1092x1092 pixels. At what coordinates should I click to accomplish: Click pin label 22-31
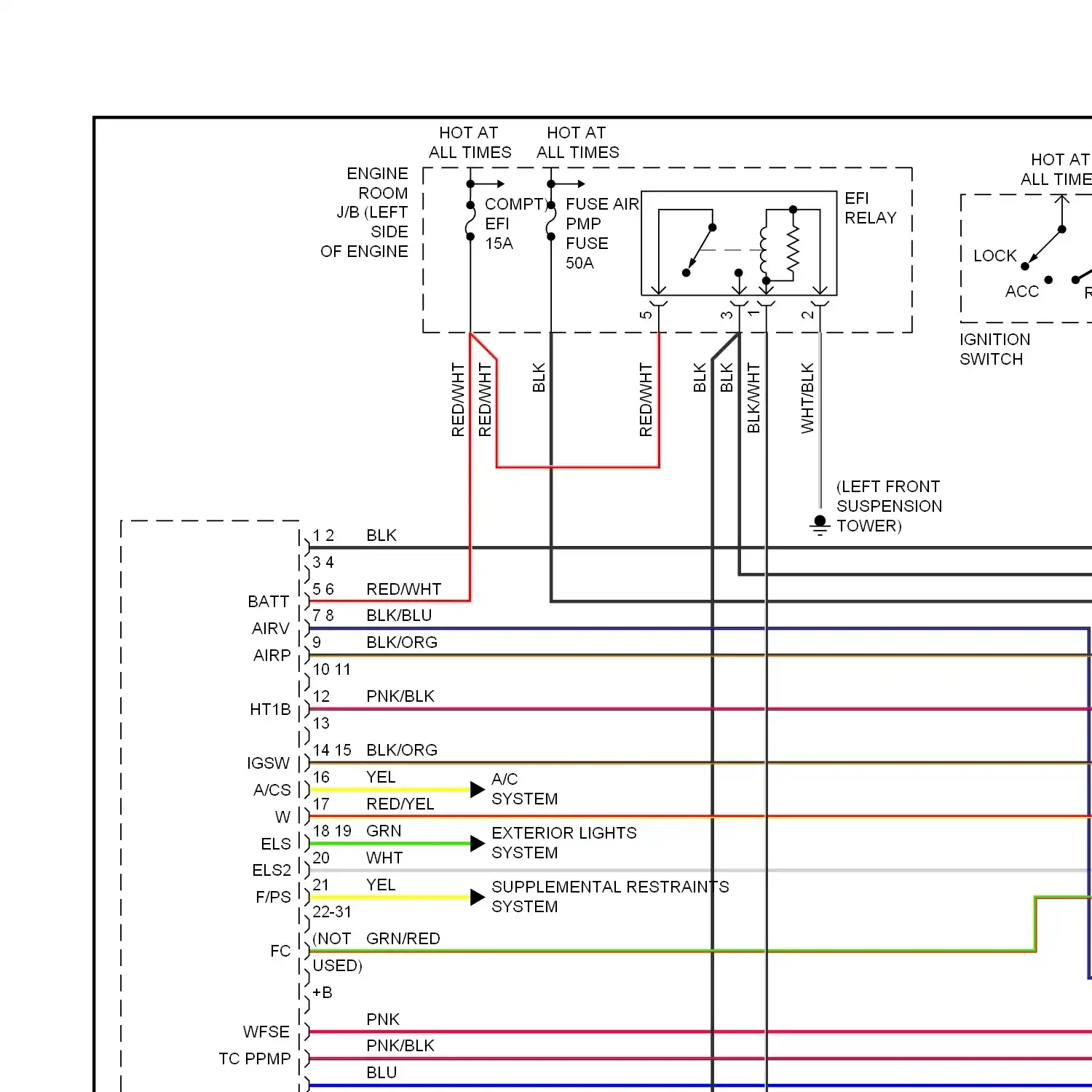(332, 911)
